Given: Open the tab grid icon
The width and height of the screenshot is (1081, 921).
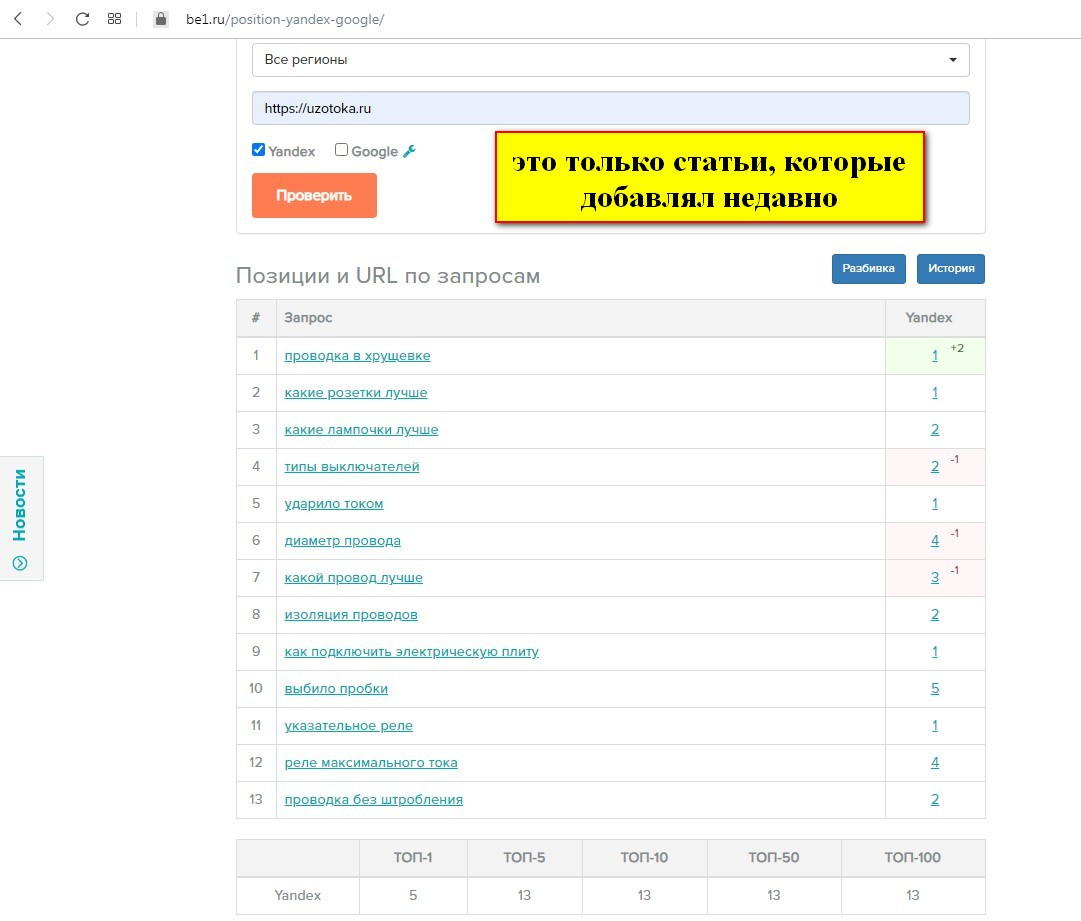Looking at the screenshot, I should point(114,19).
